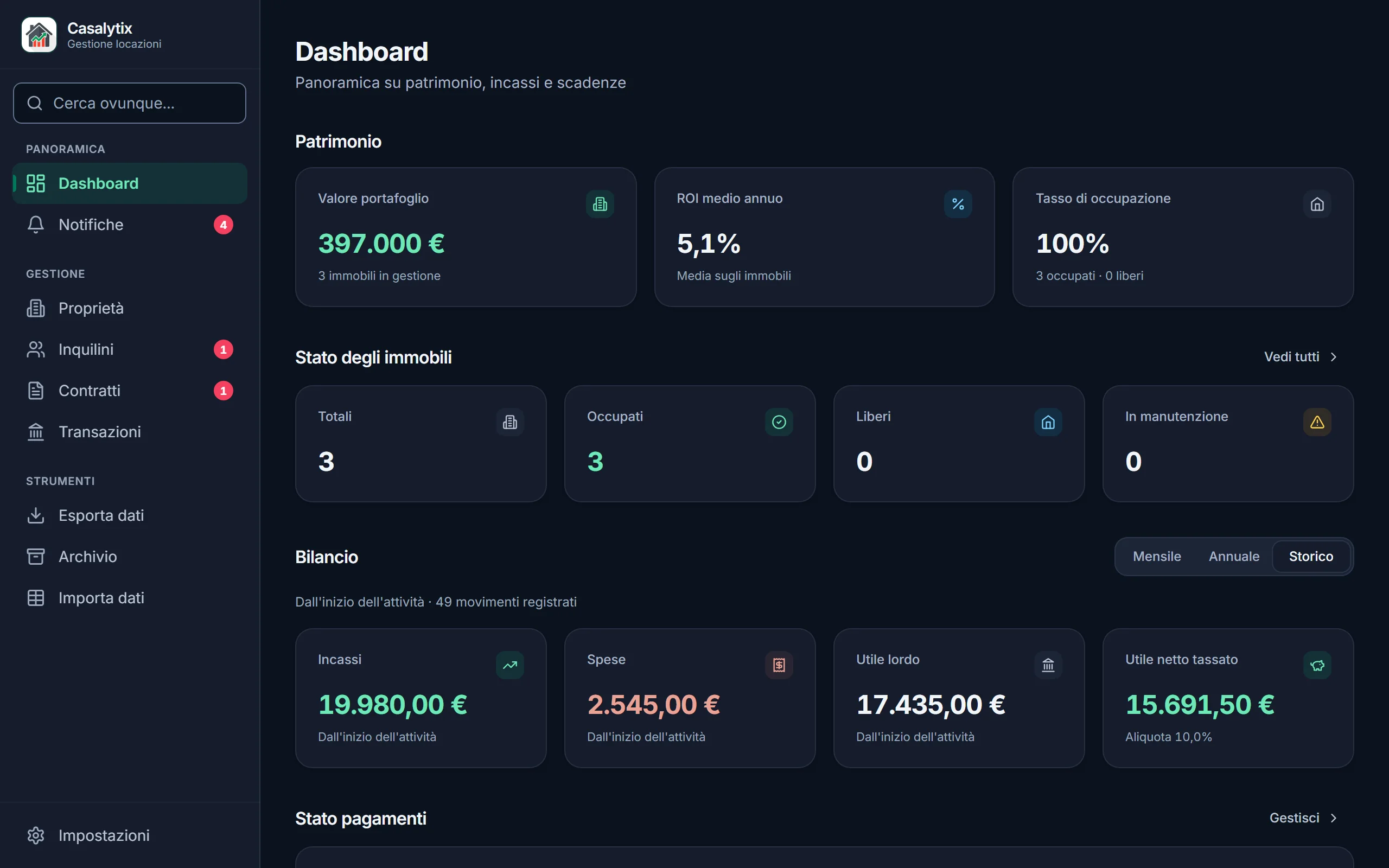Click the building icon on Totali card
The image size is (1389, 868).
pyautogui.click(x=509, y=422)
